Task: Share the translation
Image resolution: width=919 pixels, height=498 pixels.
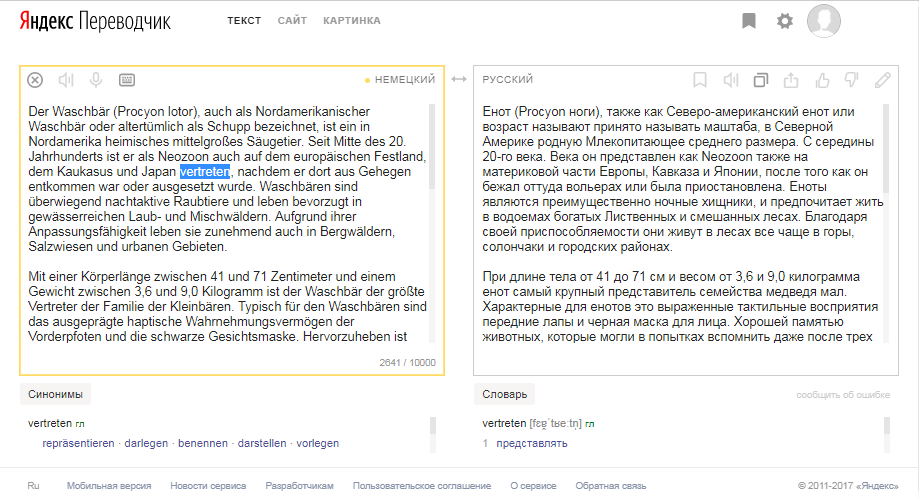Action: (791, 80)
